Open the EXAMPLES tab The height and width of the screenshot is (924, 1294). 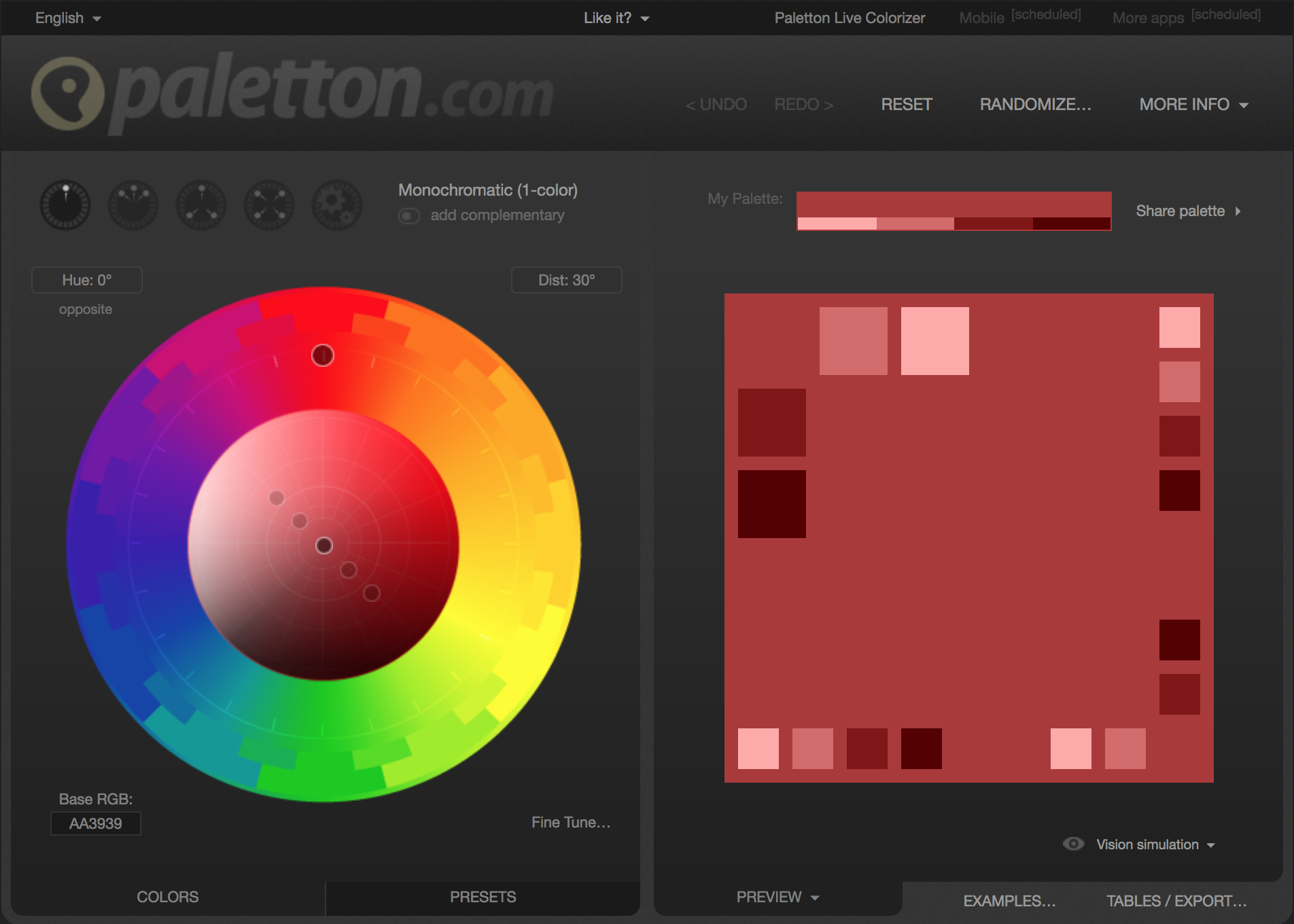1009,901
